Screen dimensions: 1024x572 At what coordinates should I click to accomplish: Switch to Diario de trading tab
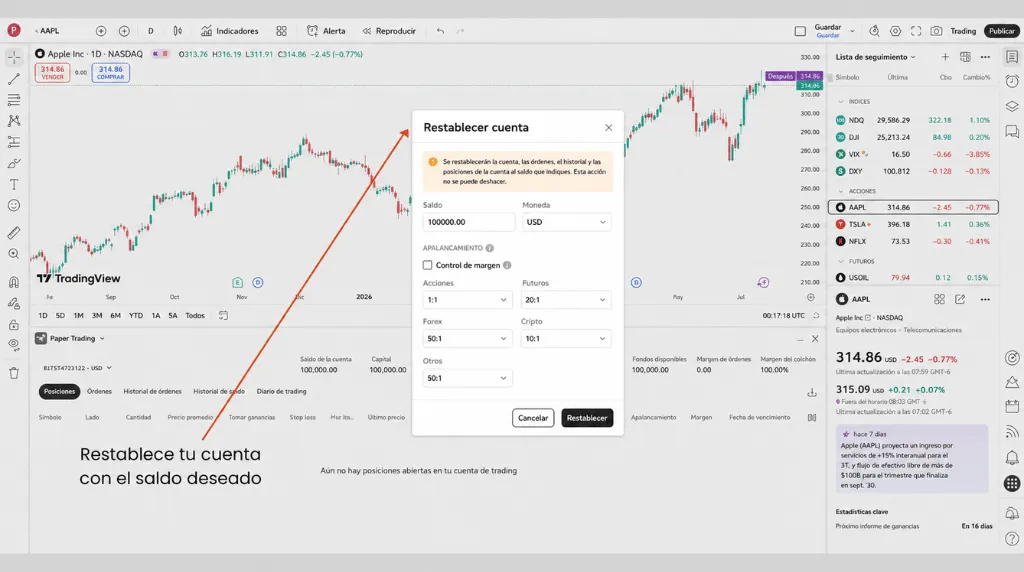coord(281,391)
